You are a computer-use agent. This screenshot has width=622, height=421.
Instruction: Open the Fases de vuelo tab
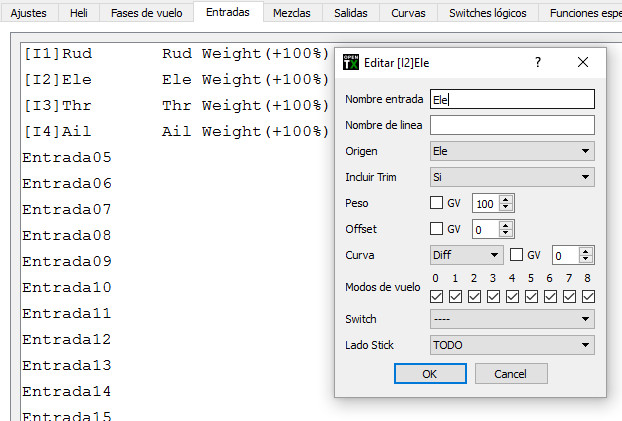coord(147,12)
